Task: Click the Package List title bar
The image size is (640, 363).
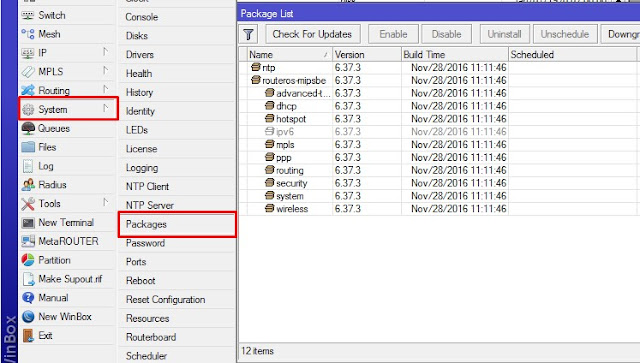Action: (438, 13)
